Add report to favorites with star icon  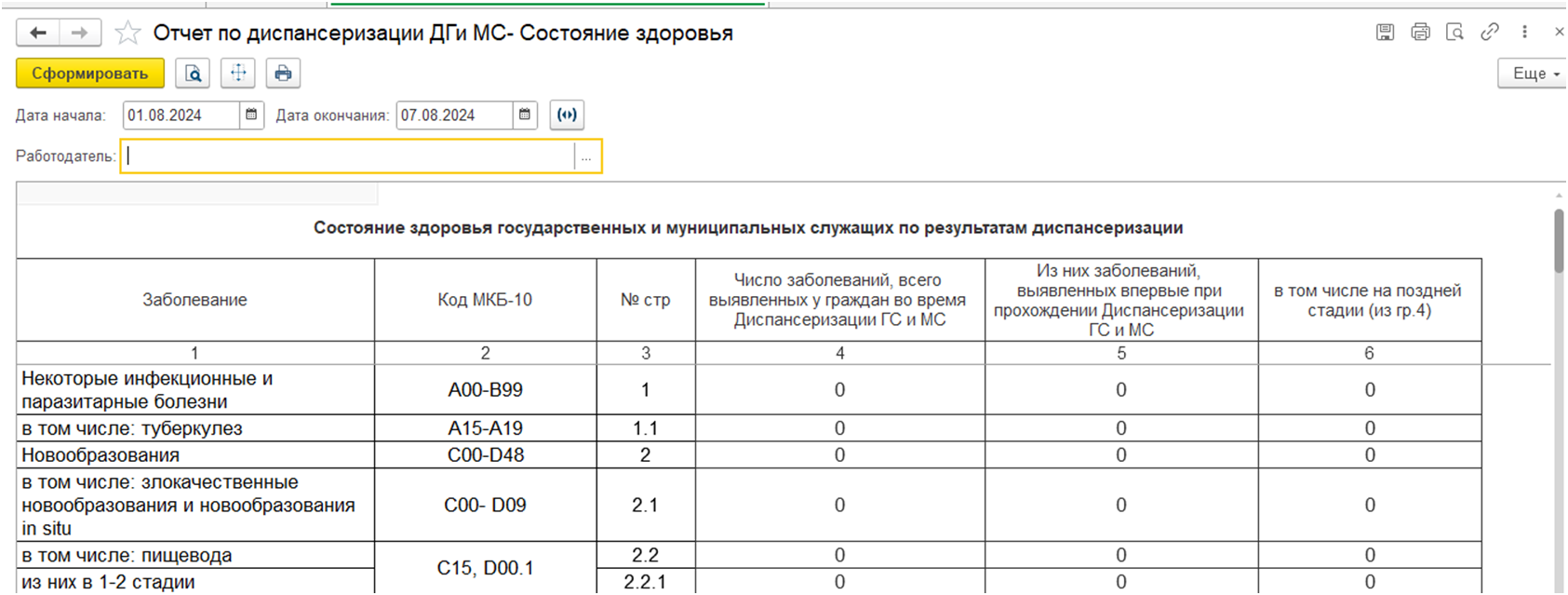pos(127,34)
